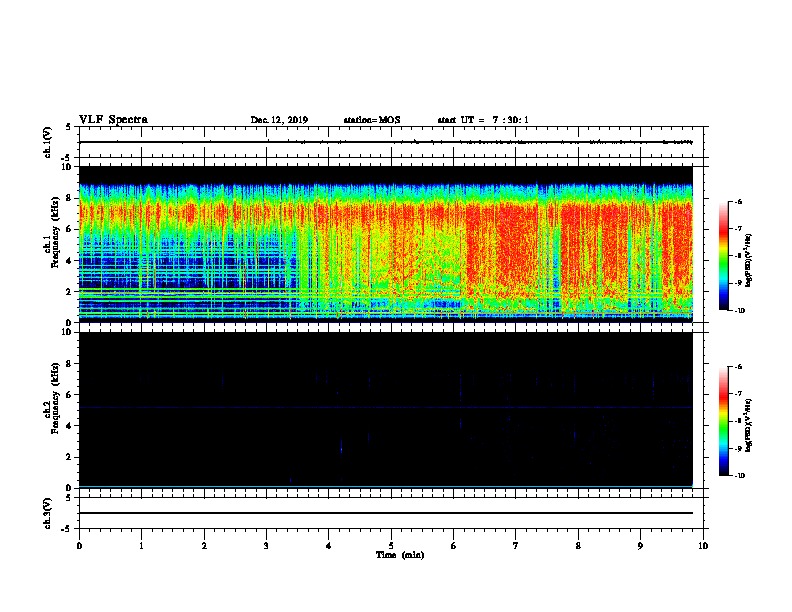Screen dimensions: 792x612
Task: Click the ch.1 spectrogram color bar
Action: pos(723,256)
